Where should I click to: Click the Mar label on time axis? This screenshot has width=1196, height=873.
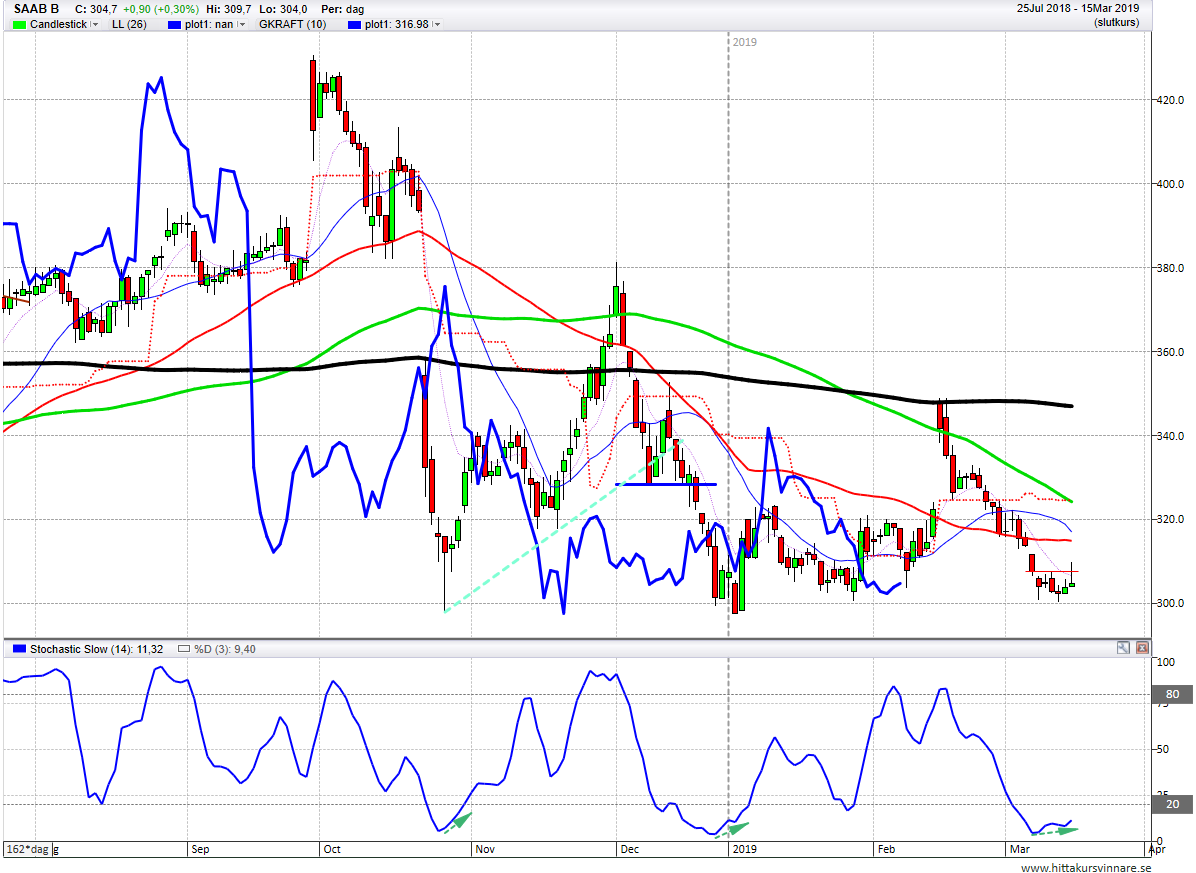1020,849
